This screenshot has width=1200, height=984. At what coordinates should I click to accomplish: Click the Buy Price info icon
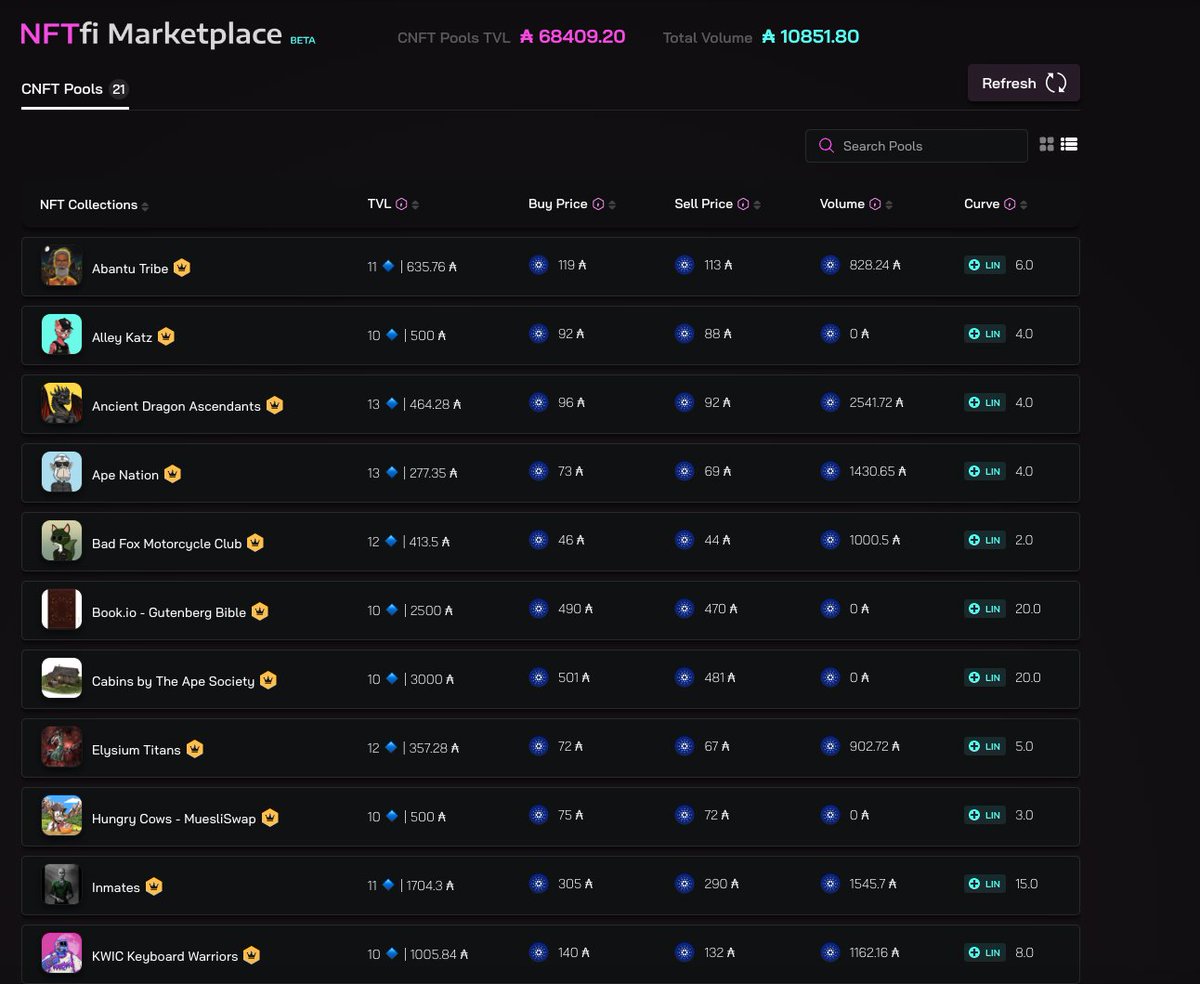click(x=598, y=204)
